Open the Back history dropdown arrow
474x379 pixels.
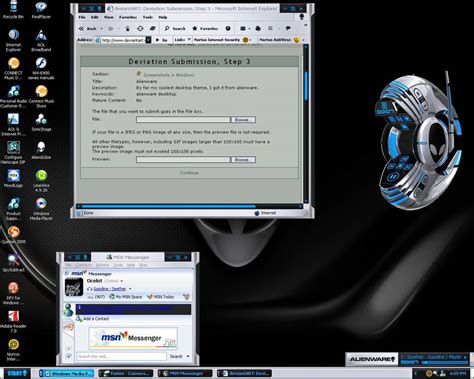coord(102,29)
